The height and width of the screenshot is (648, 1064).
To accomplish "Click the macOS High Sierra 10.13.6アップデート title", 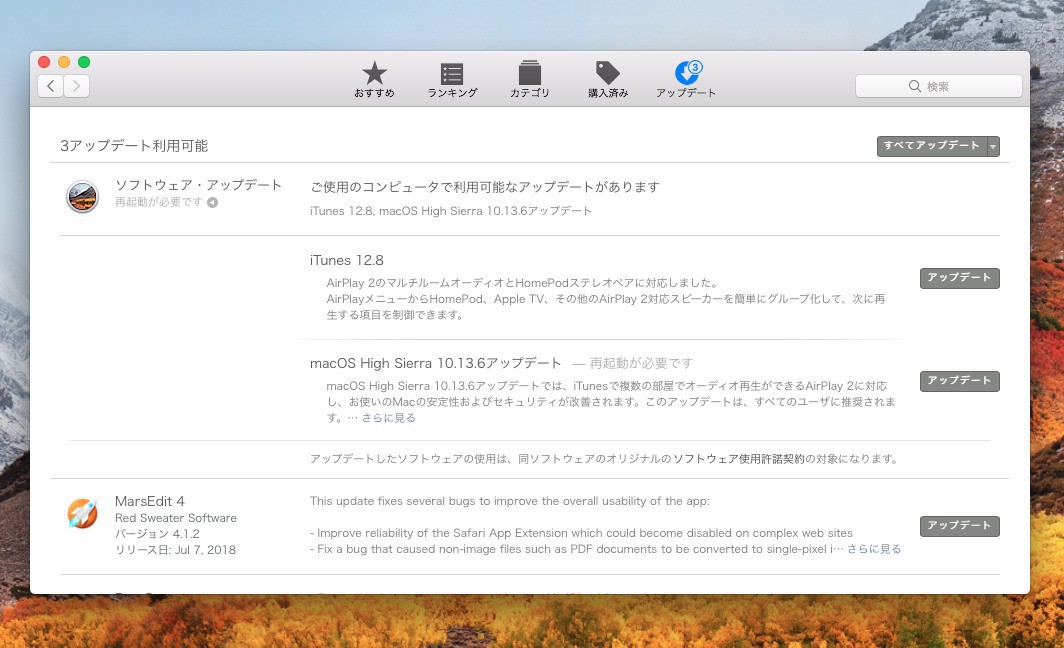I will (436, 364).
